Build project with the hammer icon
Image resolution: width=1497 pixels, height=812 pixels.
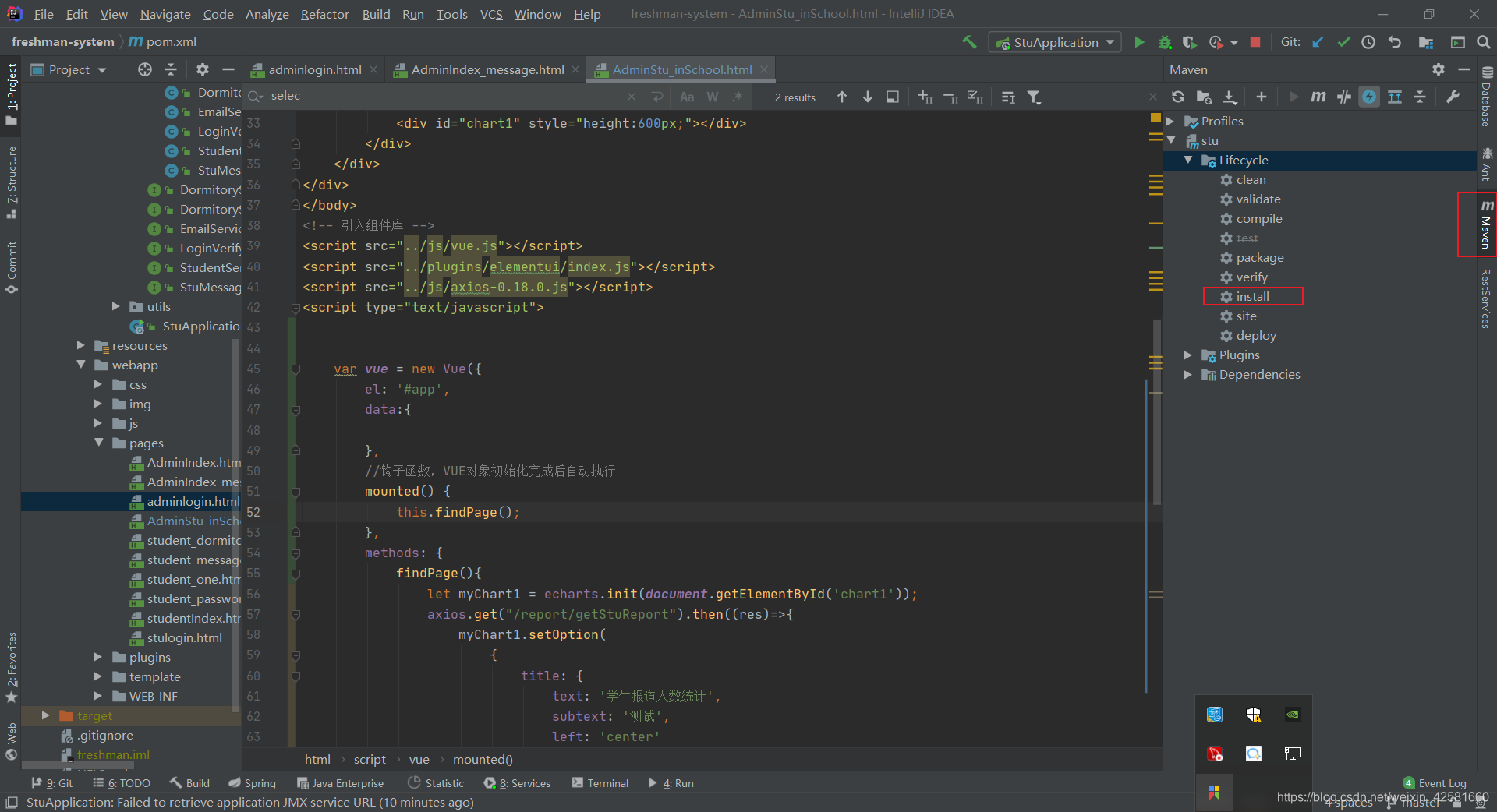(x=969, y=42)
